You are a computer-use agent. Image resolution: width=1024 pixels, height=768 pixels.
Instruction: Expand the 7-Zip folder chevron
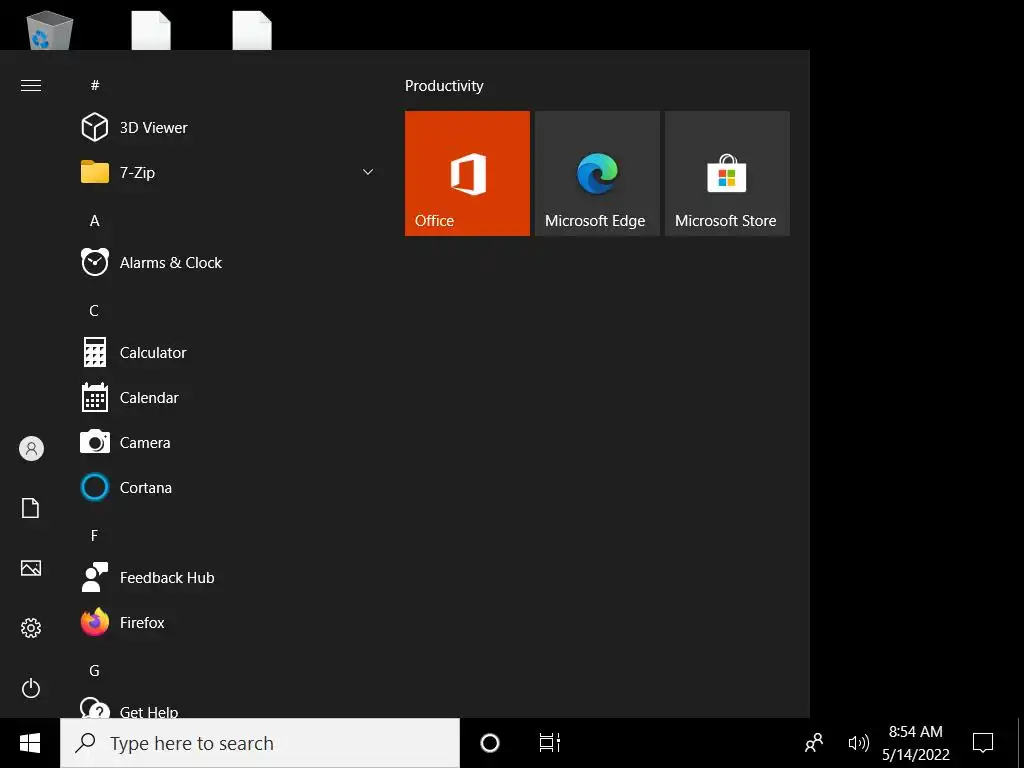click(x=368, y=172)
